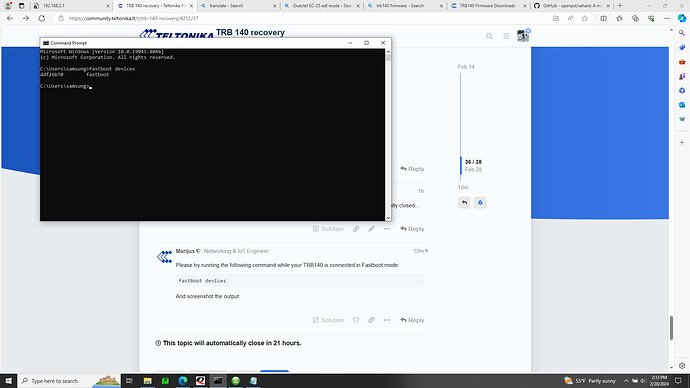Expand ellipsis menu on the upper post

click(387, 229)
